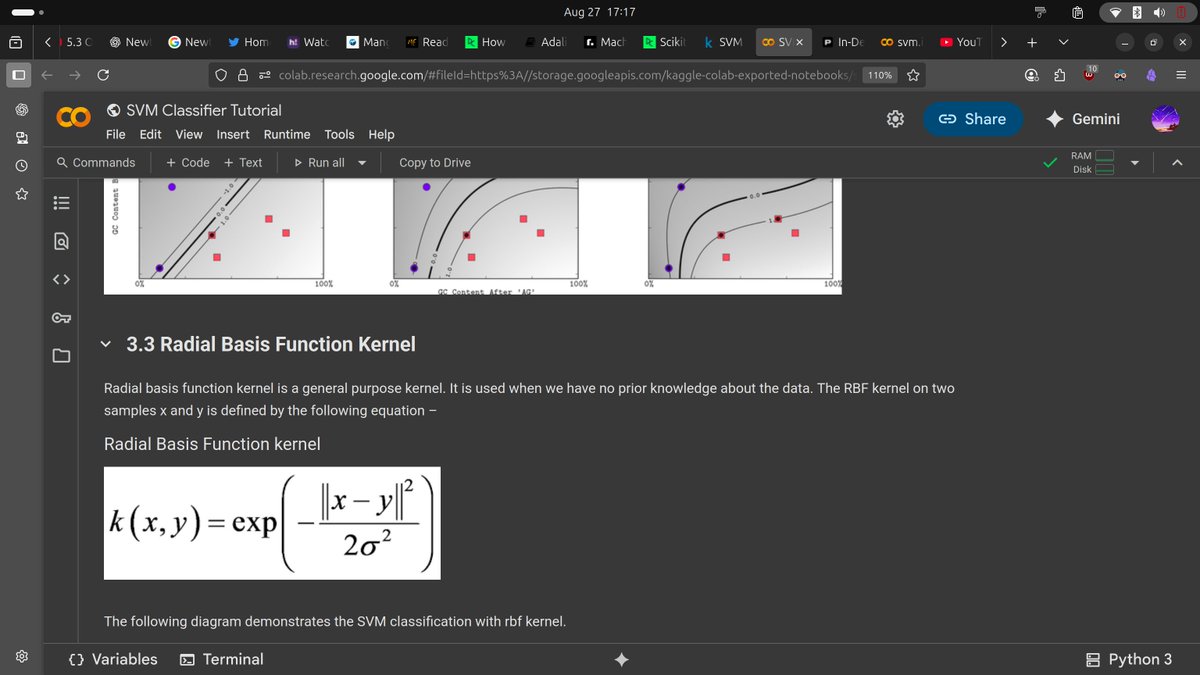Open Files folder icon in sidebar
Screen dimensions: 1200x675
click(x=61, y=355)
